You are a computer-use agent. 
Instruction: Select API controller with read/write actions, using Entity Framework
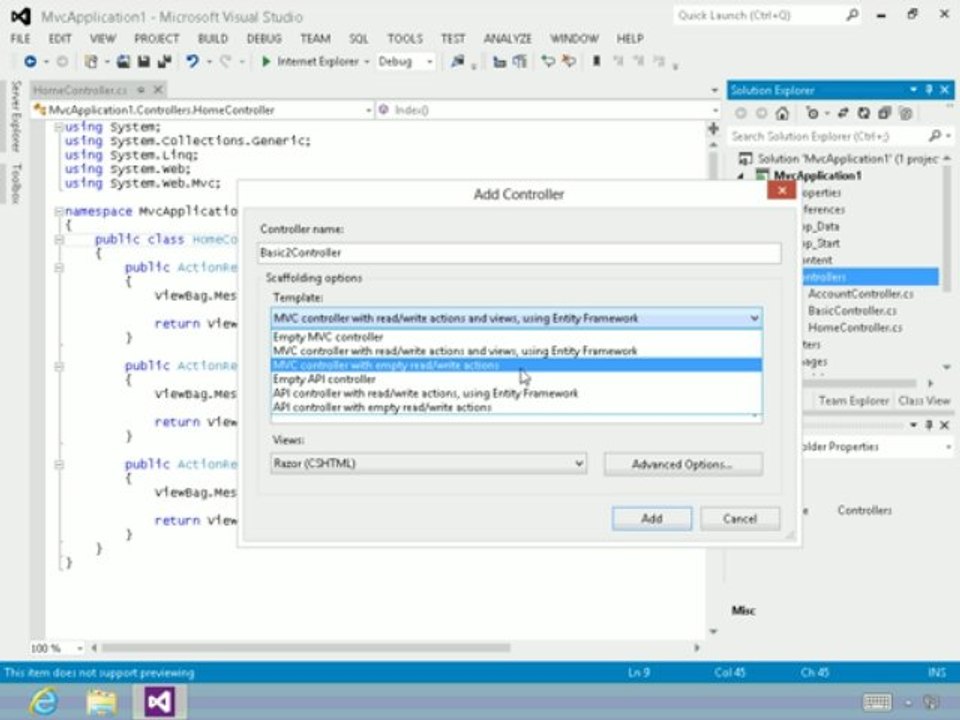516,393
